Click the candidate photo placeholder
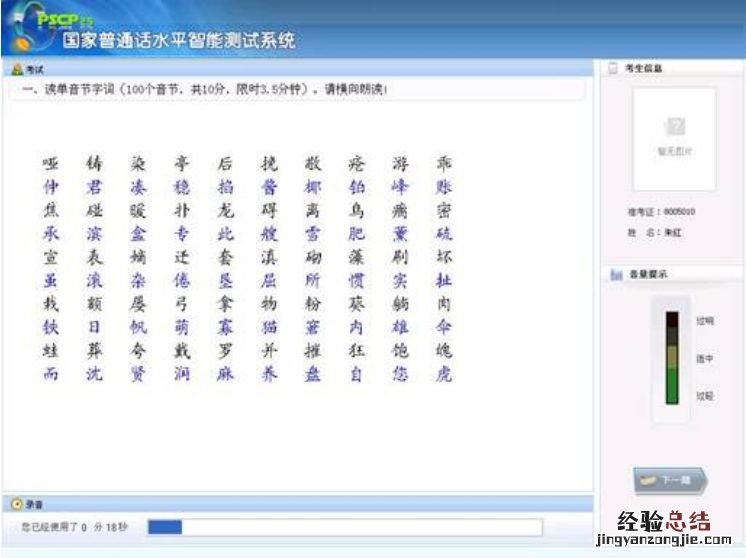The image size is (746, 558). [674, 139]
